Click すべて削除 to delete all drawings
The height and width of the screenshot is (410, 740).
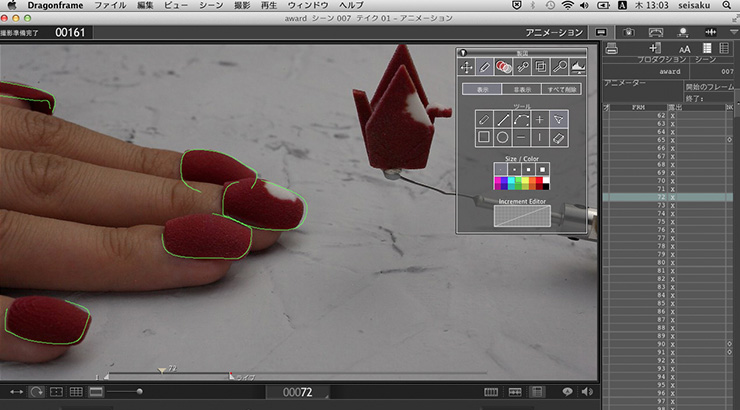click(561, 89)
